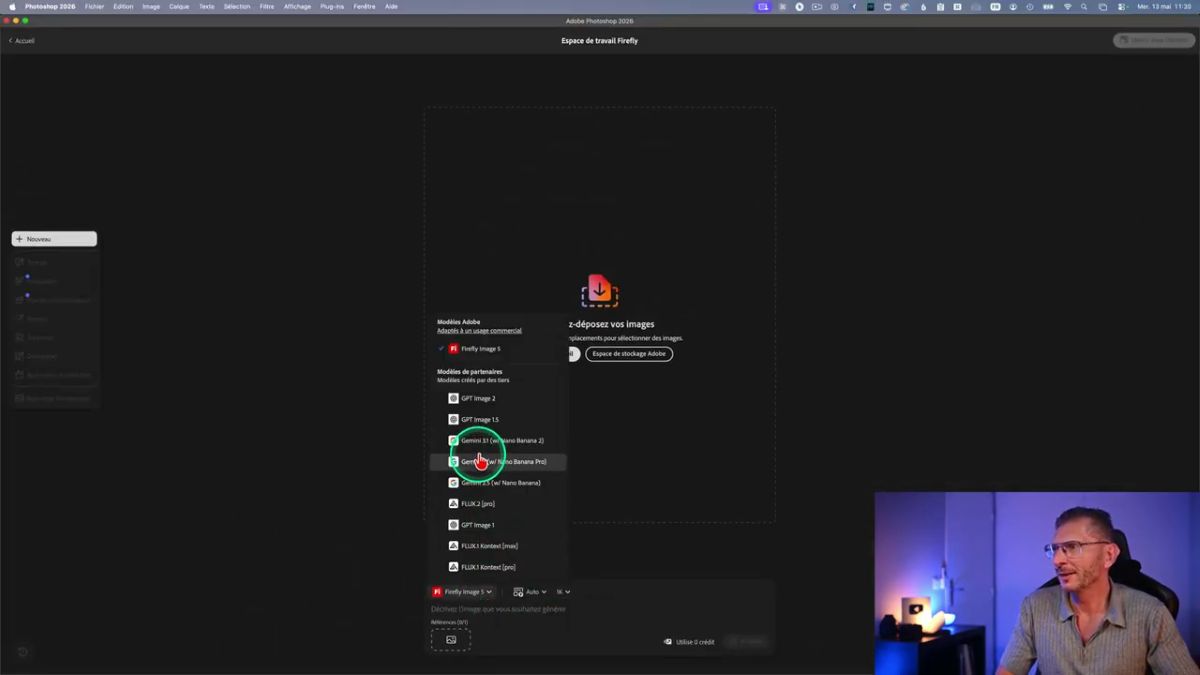The width and height of the screenshot is (1200, 675).
Task: Click 'Modèles de partenaires' heading text
Action: tap(470, 372)
